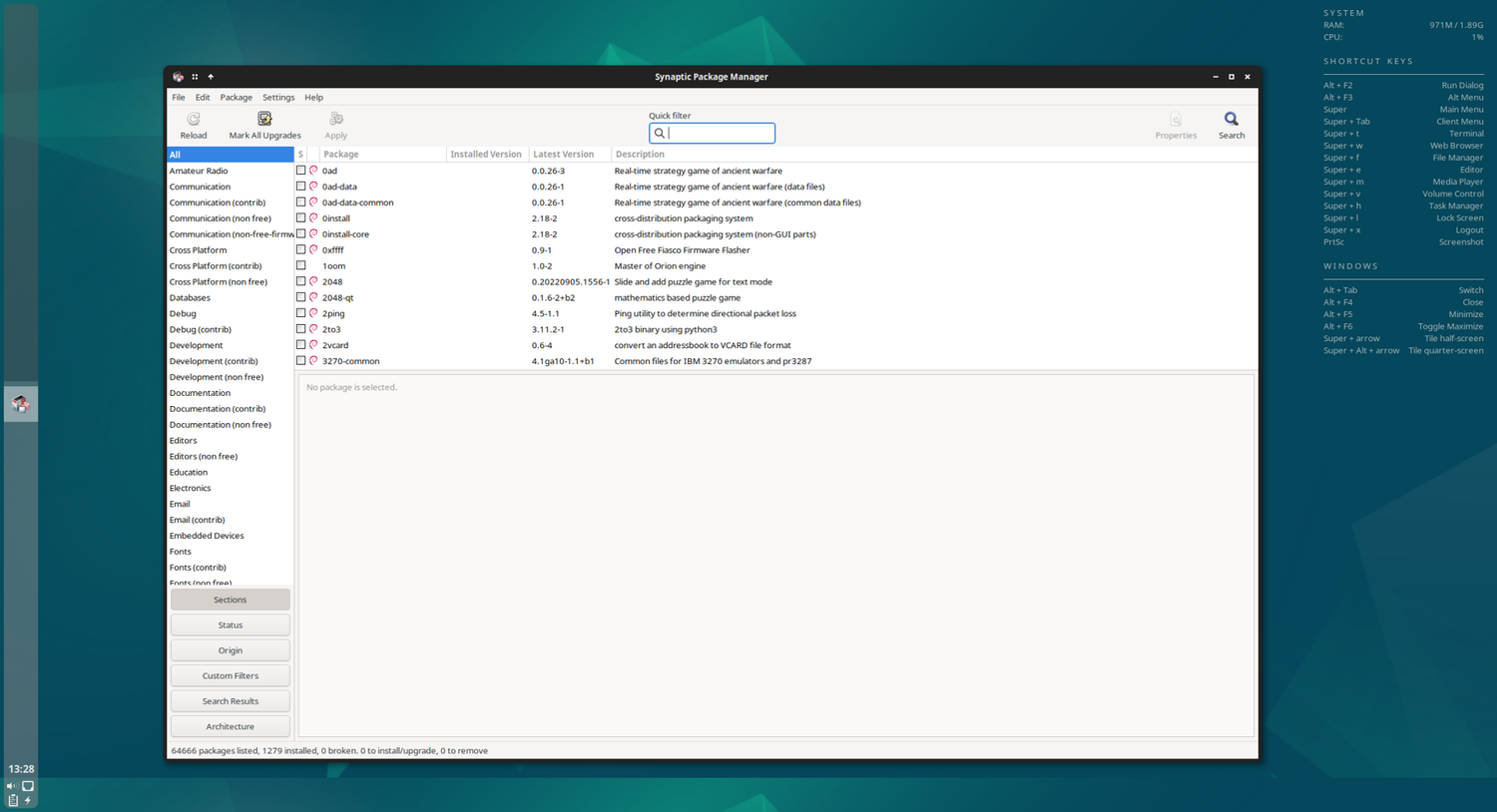Mark the 0install-core package checkbox
The height and width of the screenshot is (812, 1497).
coord(300,233)
